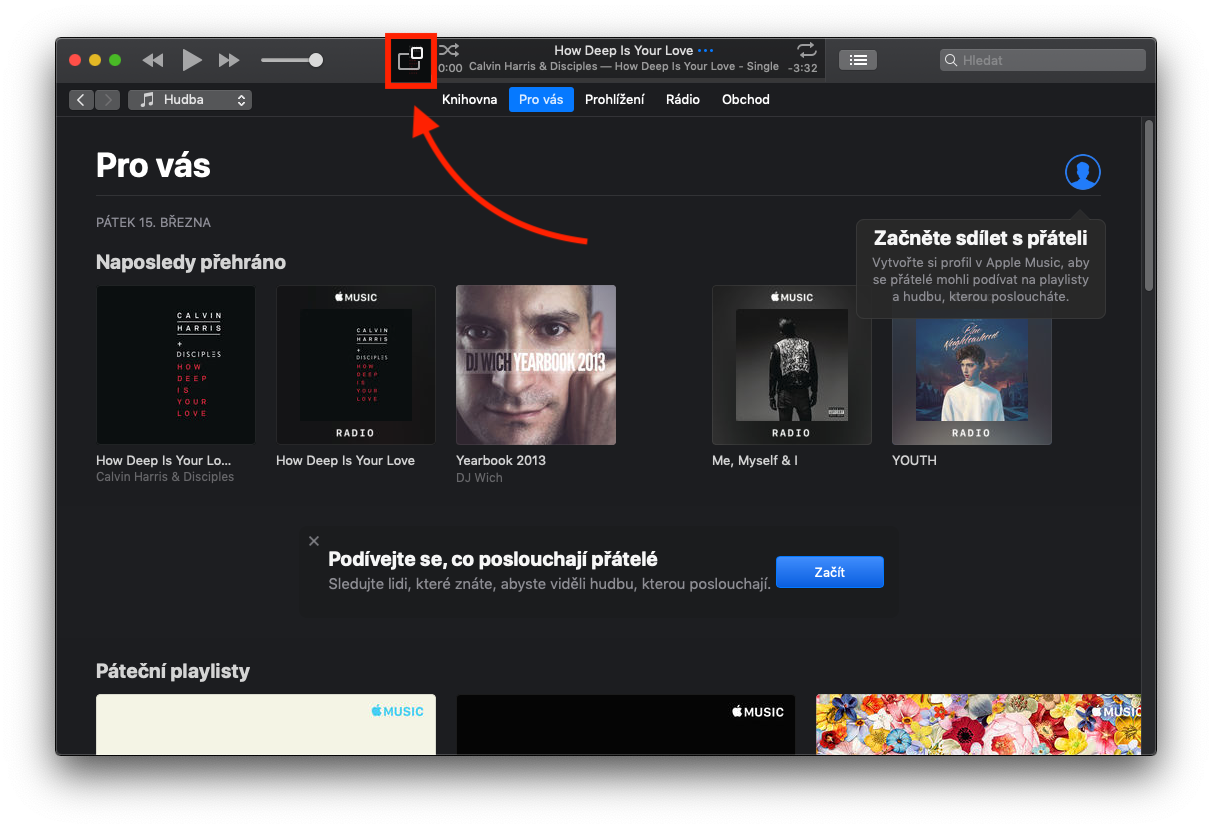Toggle repeat mode

tap(806, 50)
